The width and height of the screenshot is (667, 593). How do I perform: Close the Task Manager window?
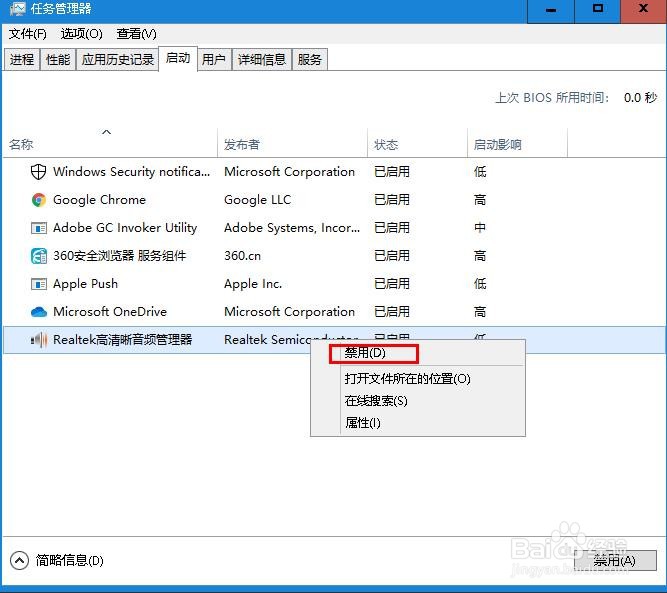(x=644, y=11)
